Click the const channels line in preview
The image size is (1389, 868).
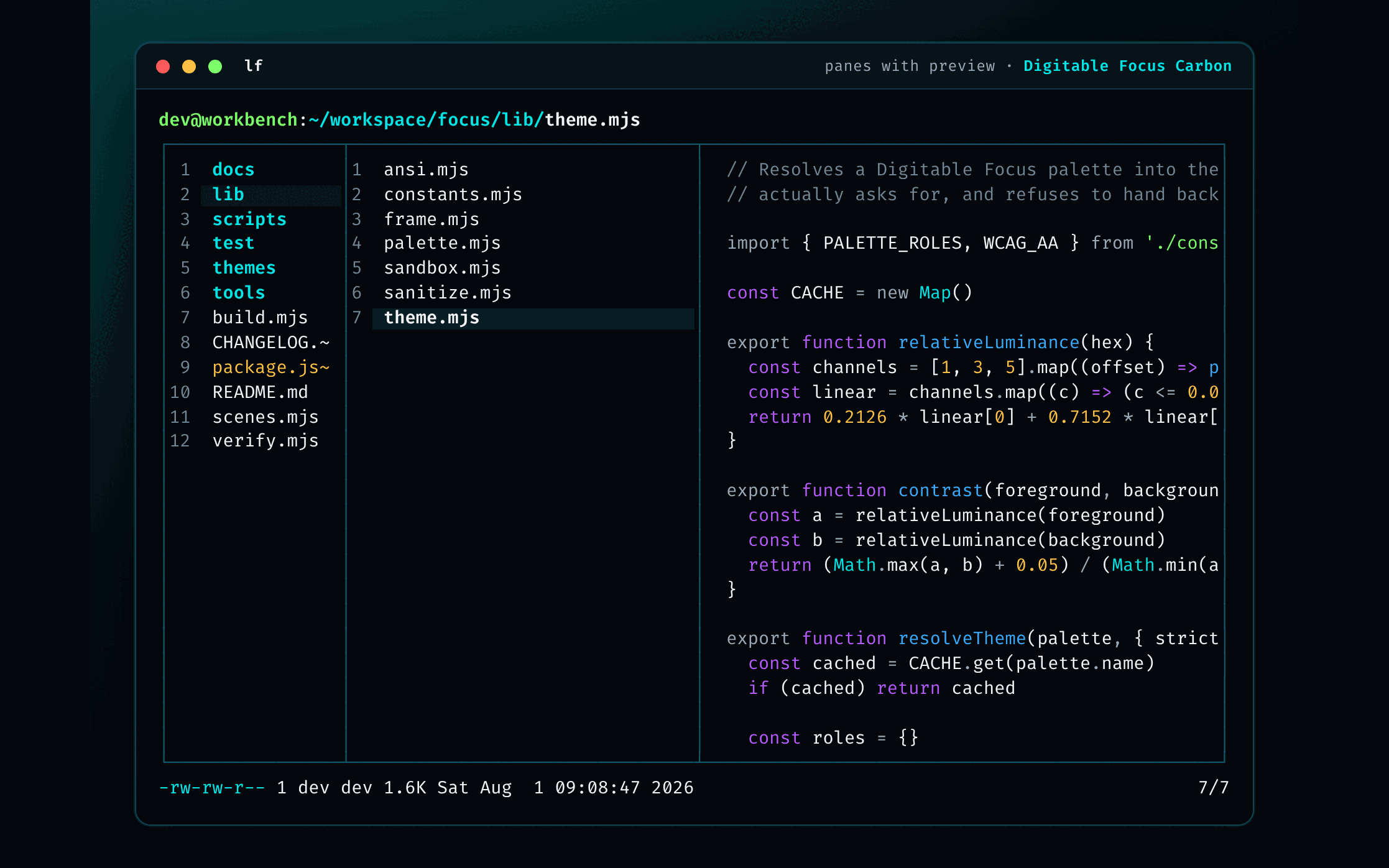coord(983,367)
